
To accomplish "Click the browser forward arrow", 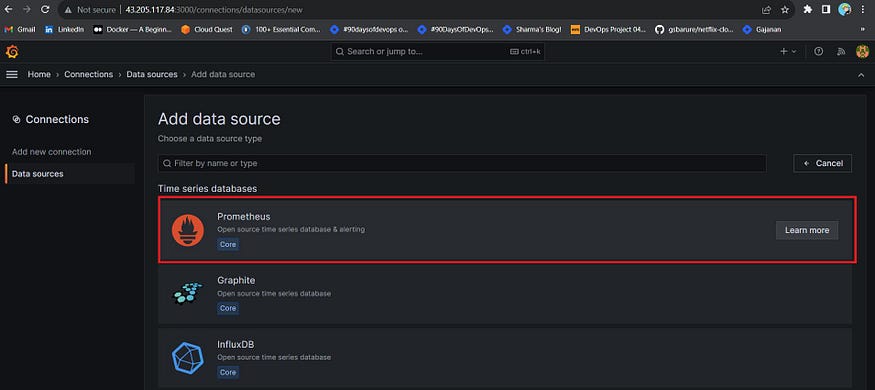I will coord(27,9).
